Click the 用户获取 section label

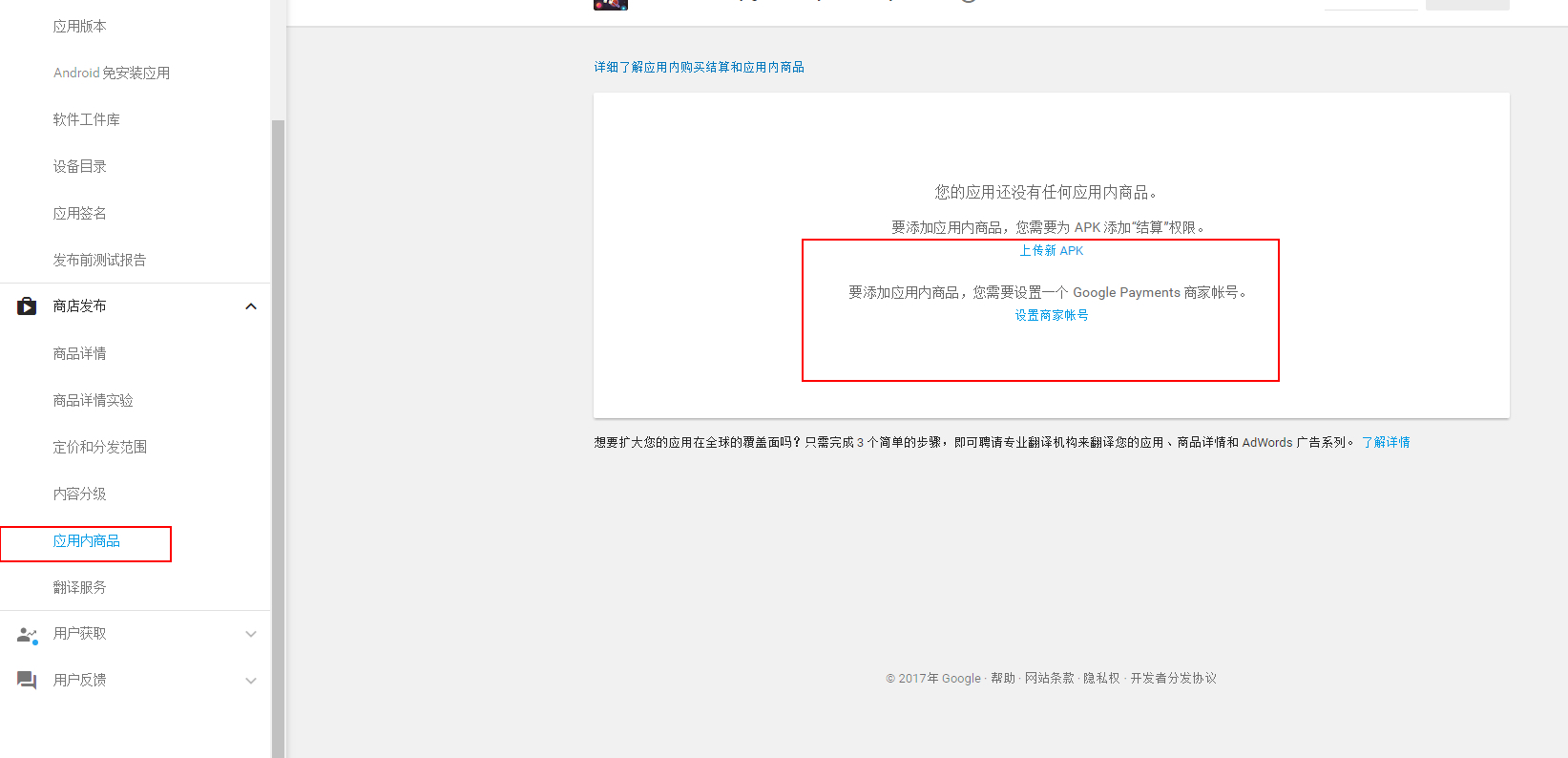pyautogui.click(x=80, y=633)
